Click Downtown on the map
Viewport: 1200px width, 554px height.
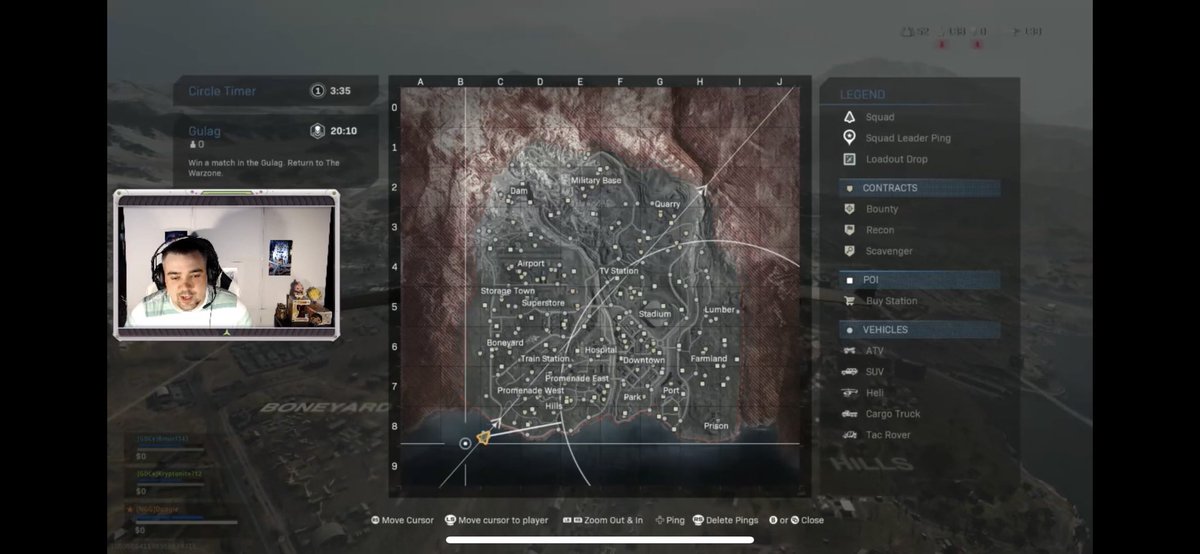[642, 360]
